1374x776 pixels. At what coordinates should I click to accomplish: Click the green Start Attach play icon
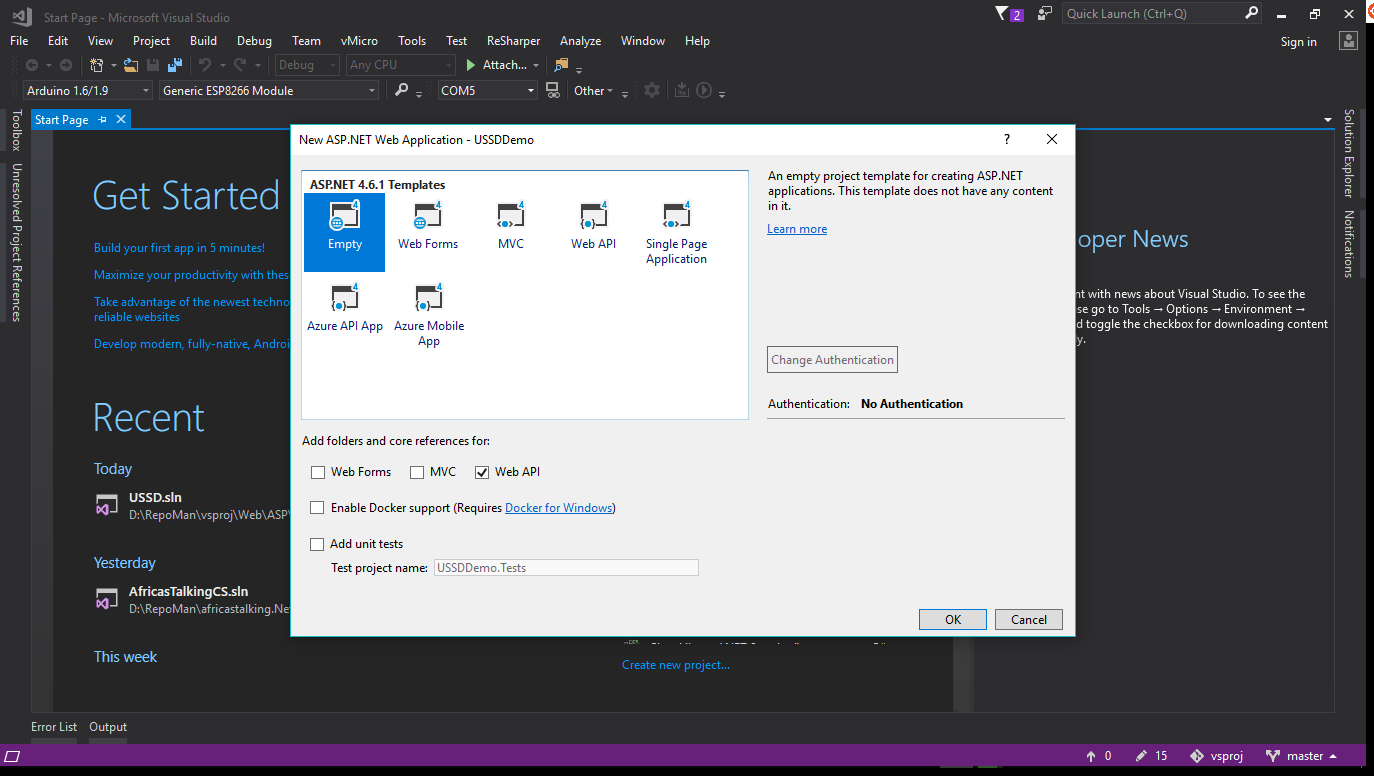471,65
